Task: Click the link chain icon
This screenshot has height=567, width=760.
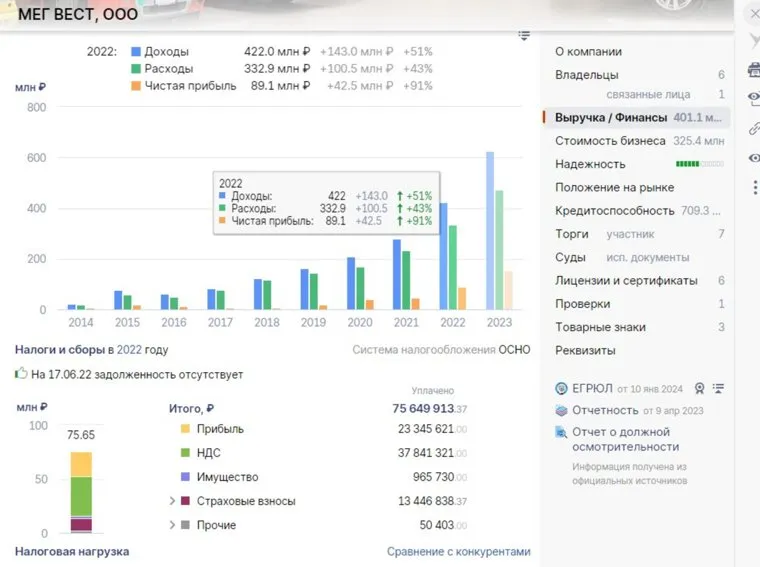Action: coord(754,128)
